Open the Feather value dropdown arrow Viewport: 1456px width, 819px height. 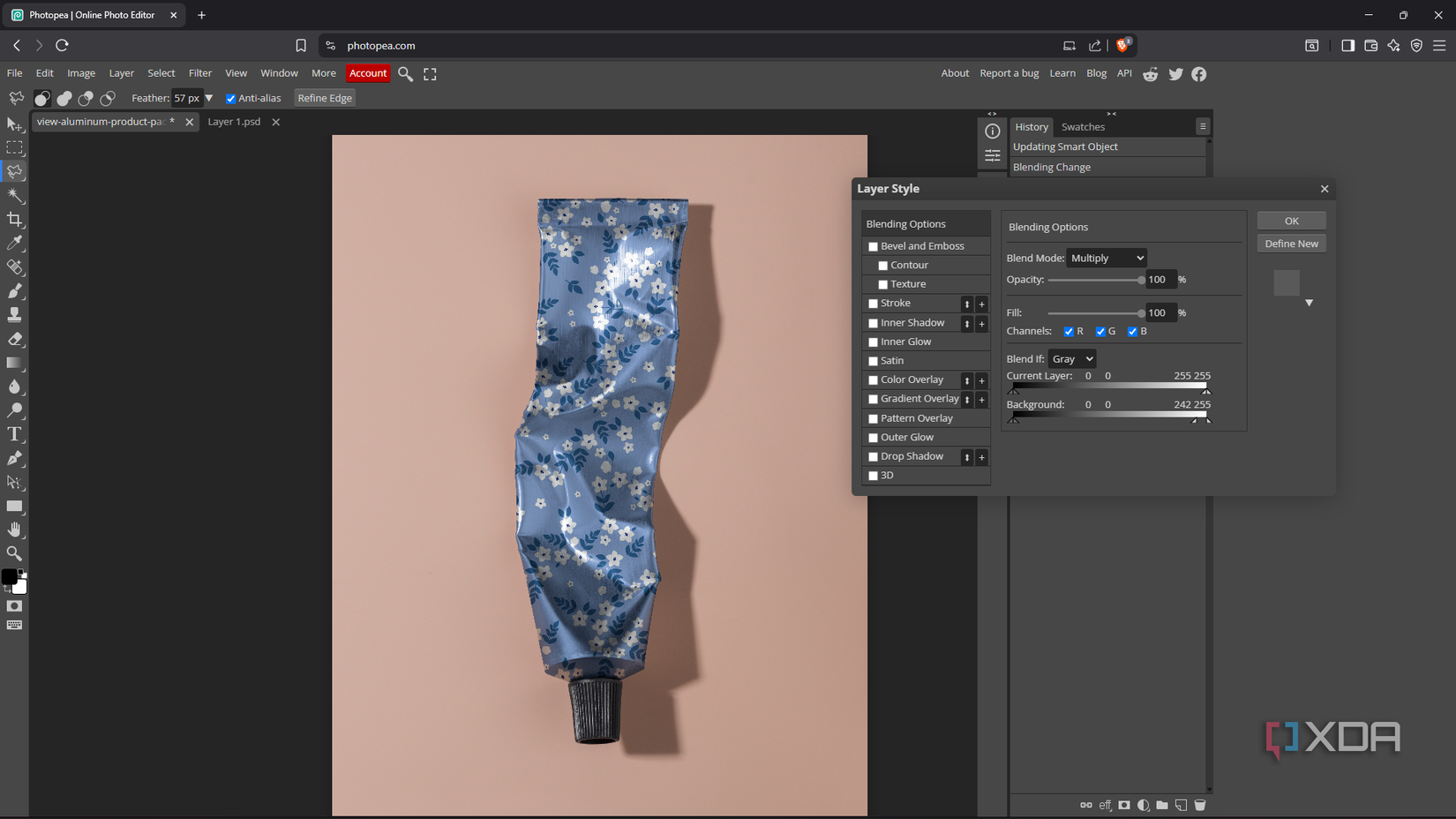pyautogui.click(x=208, y=98)
